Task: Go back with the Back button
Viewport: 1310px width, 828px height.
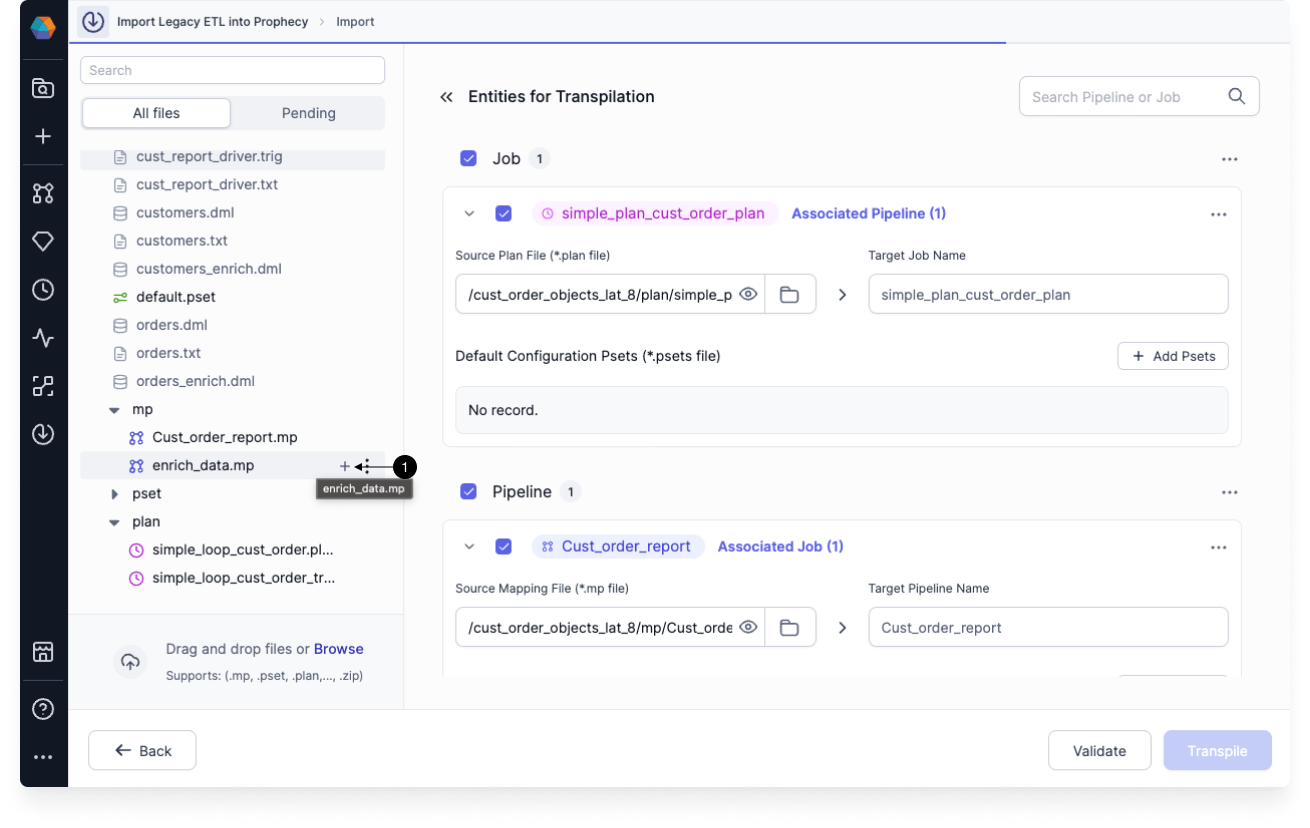Action: coord(142,751)
